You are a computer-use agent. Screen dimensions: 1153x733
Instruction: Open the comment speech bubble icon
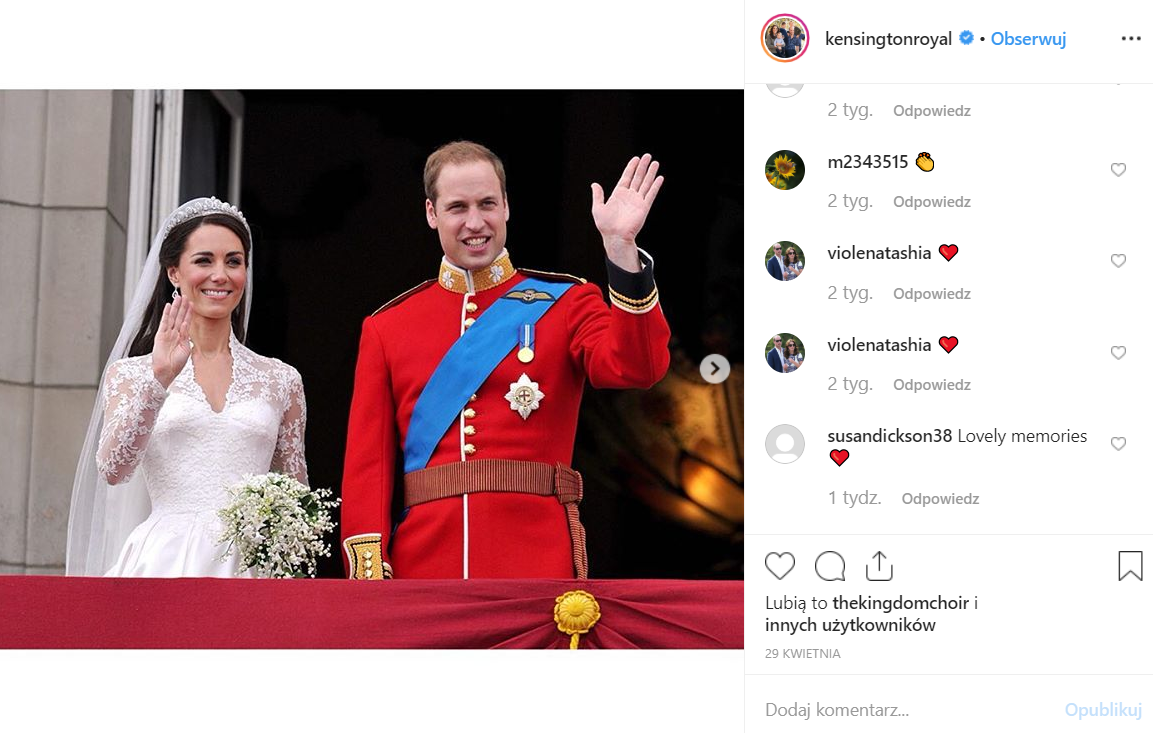click(x=830, y=566)
